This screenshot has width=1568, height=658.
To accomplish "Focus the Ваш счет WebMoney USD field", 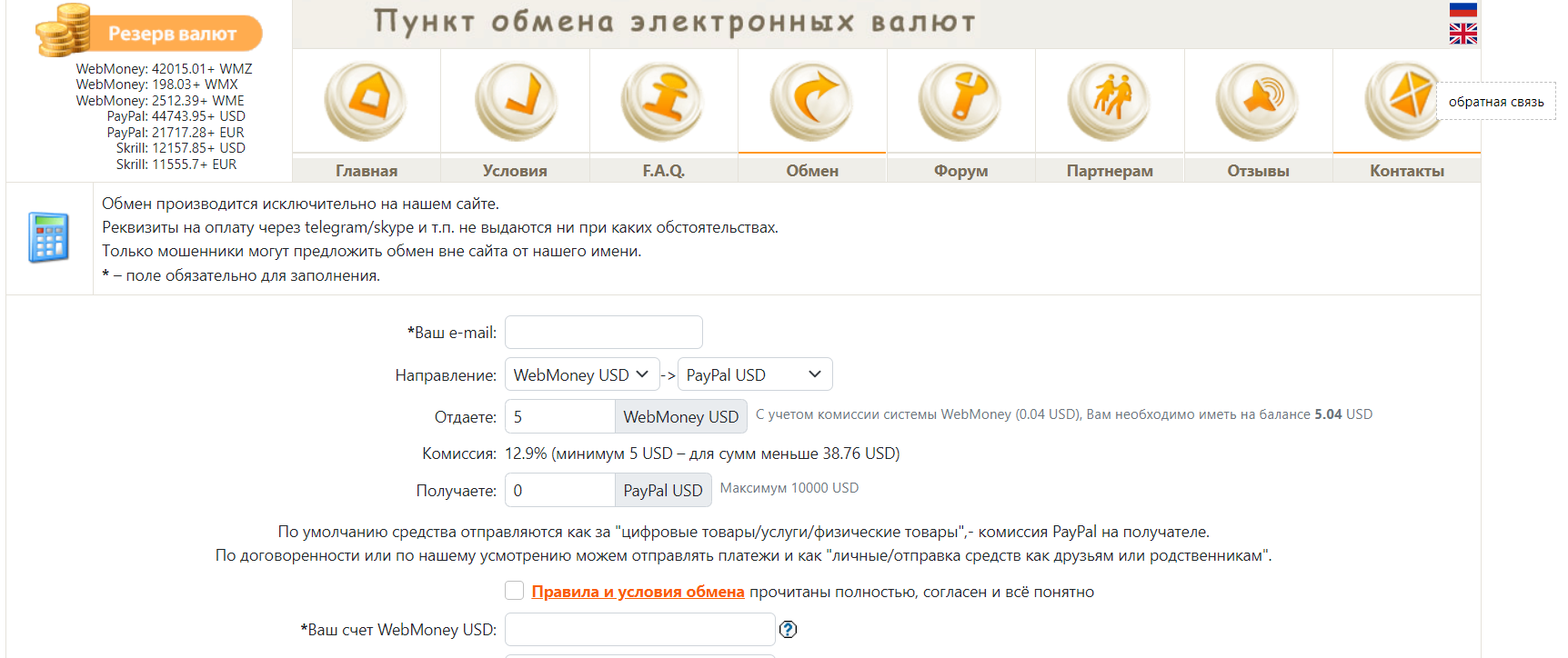I will (x=640, y=629).
